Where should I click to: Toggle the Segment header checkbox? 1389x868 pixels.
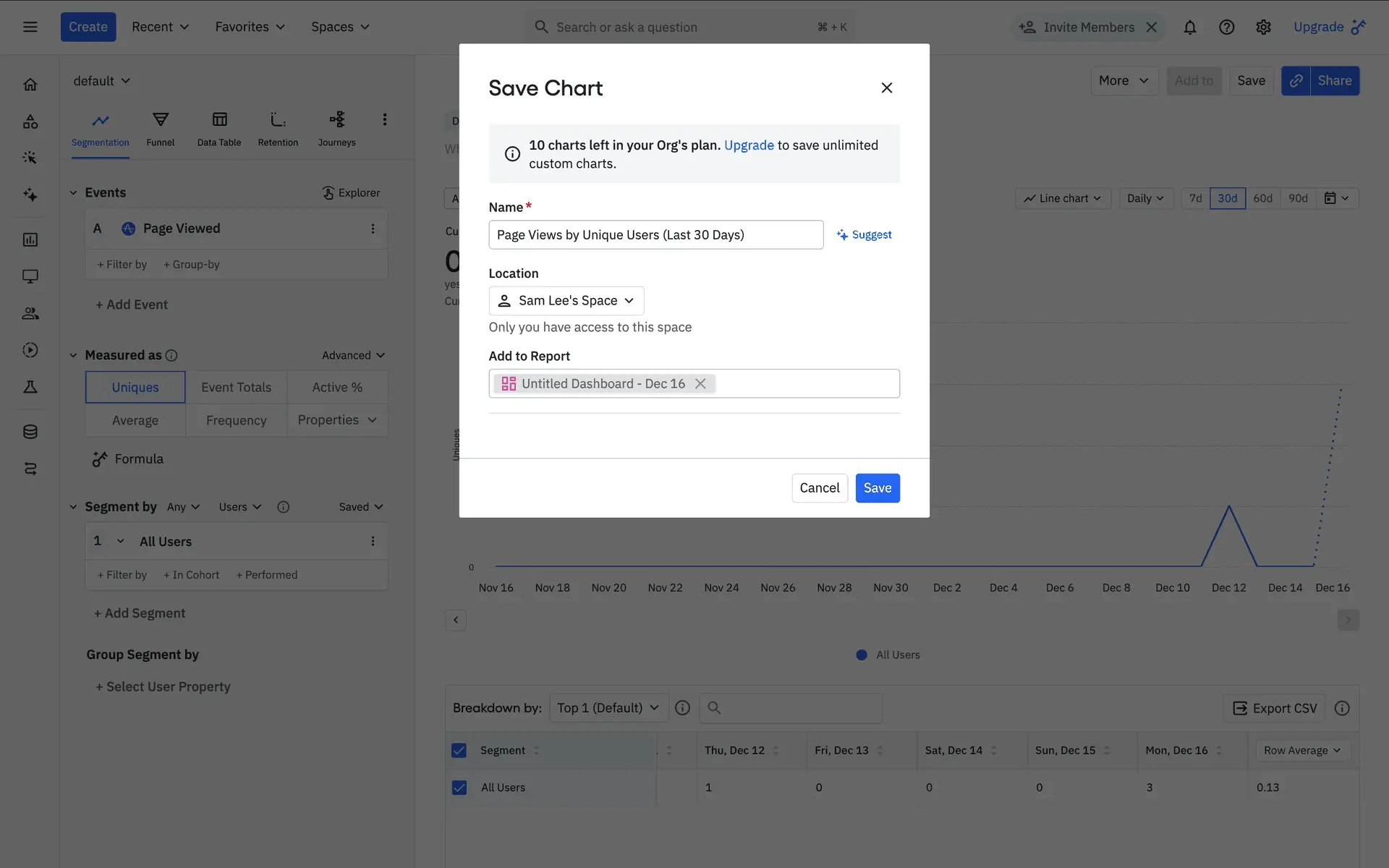459,750
